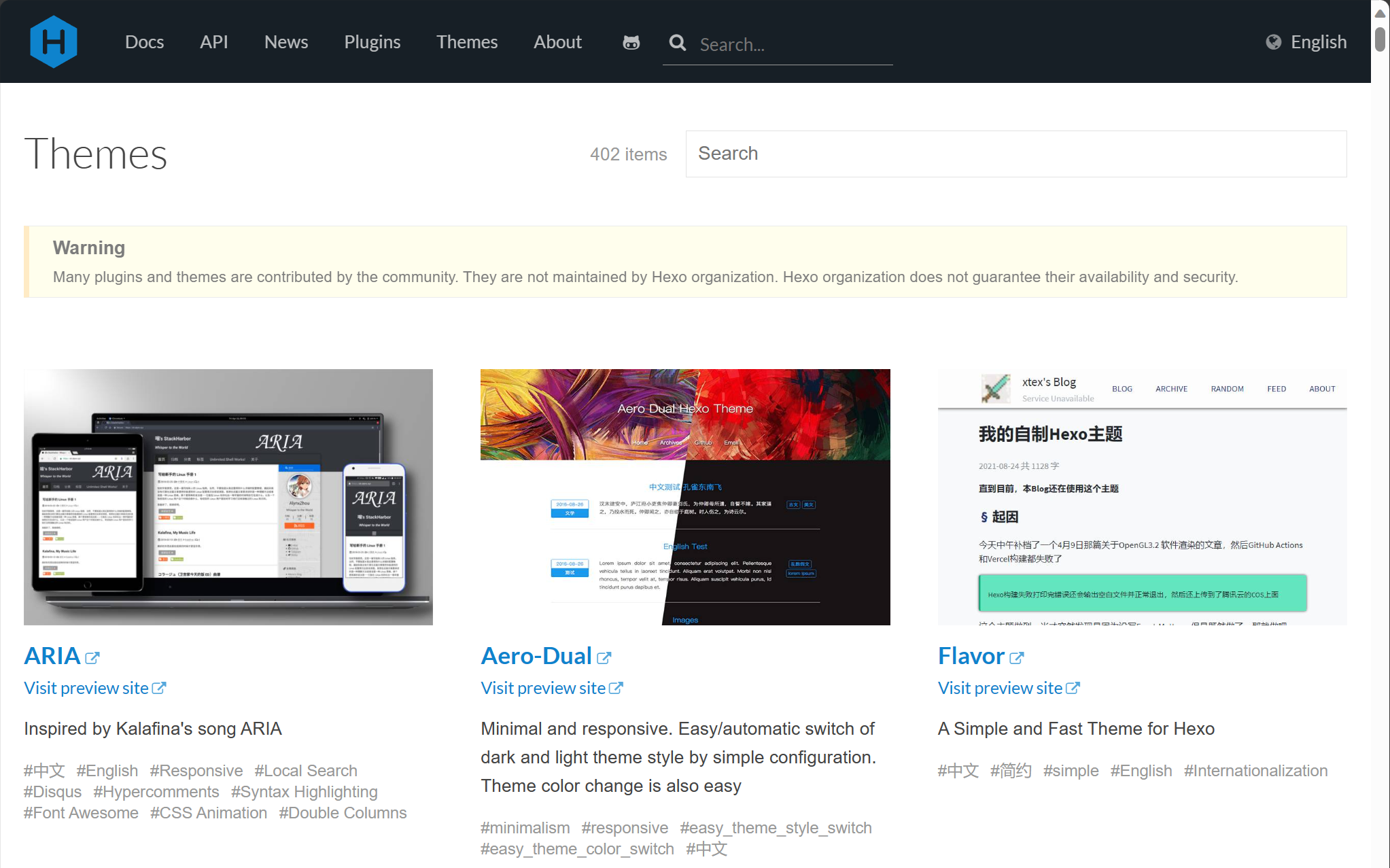Open the GitHub cat icon link
Viewport: 1390px width, 868px height.
click(x=631, y=43)
